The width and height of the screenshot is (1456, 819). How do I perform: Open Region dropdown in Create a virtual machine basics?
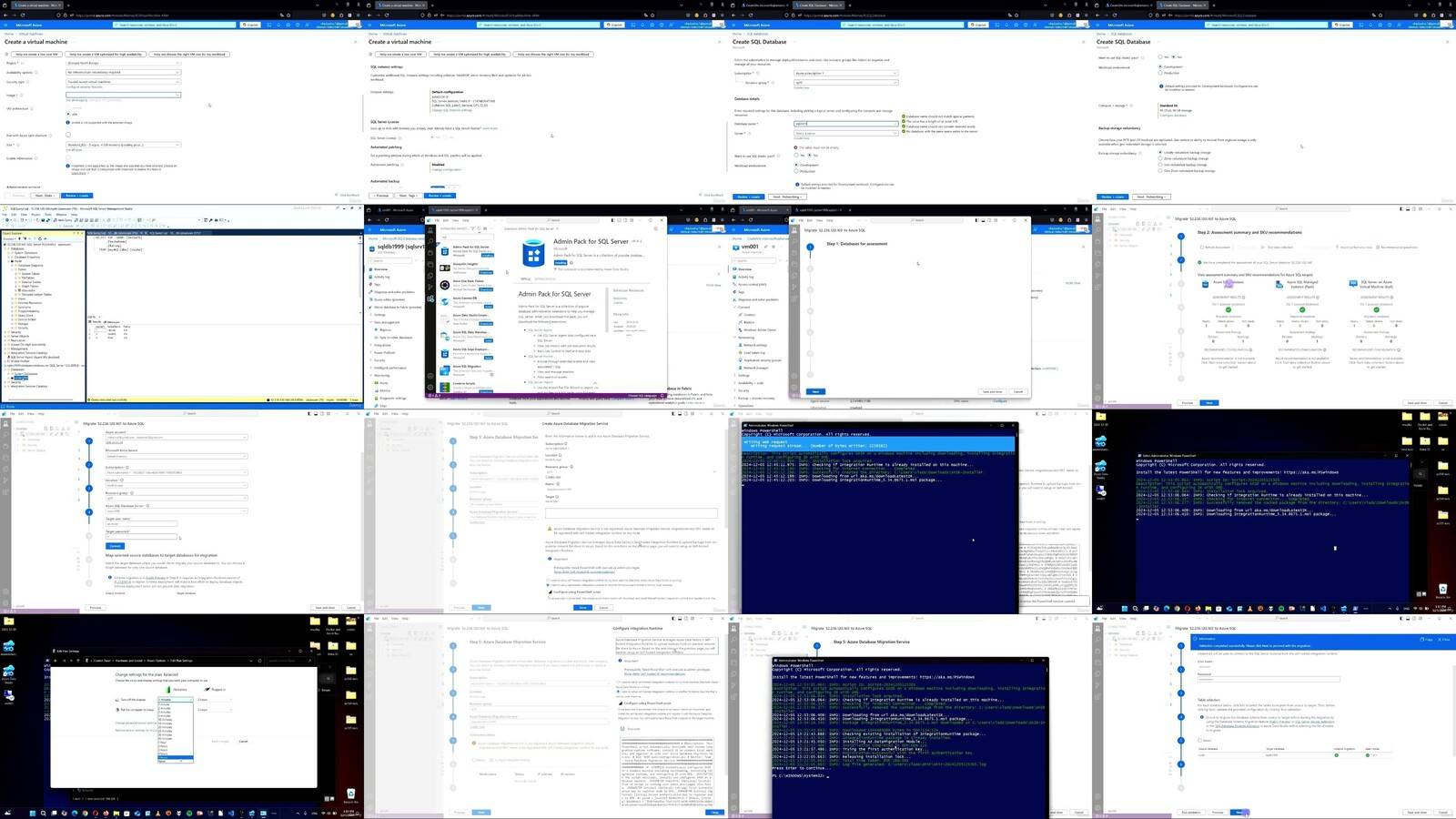click(123, 63)
